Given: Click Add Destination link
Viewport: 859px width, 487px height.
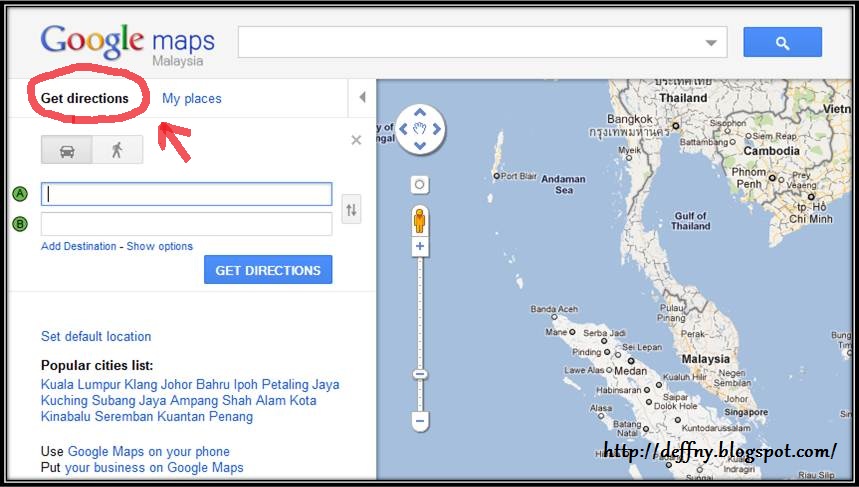Looking at the screenshot, I should (78, 247).
